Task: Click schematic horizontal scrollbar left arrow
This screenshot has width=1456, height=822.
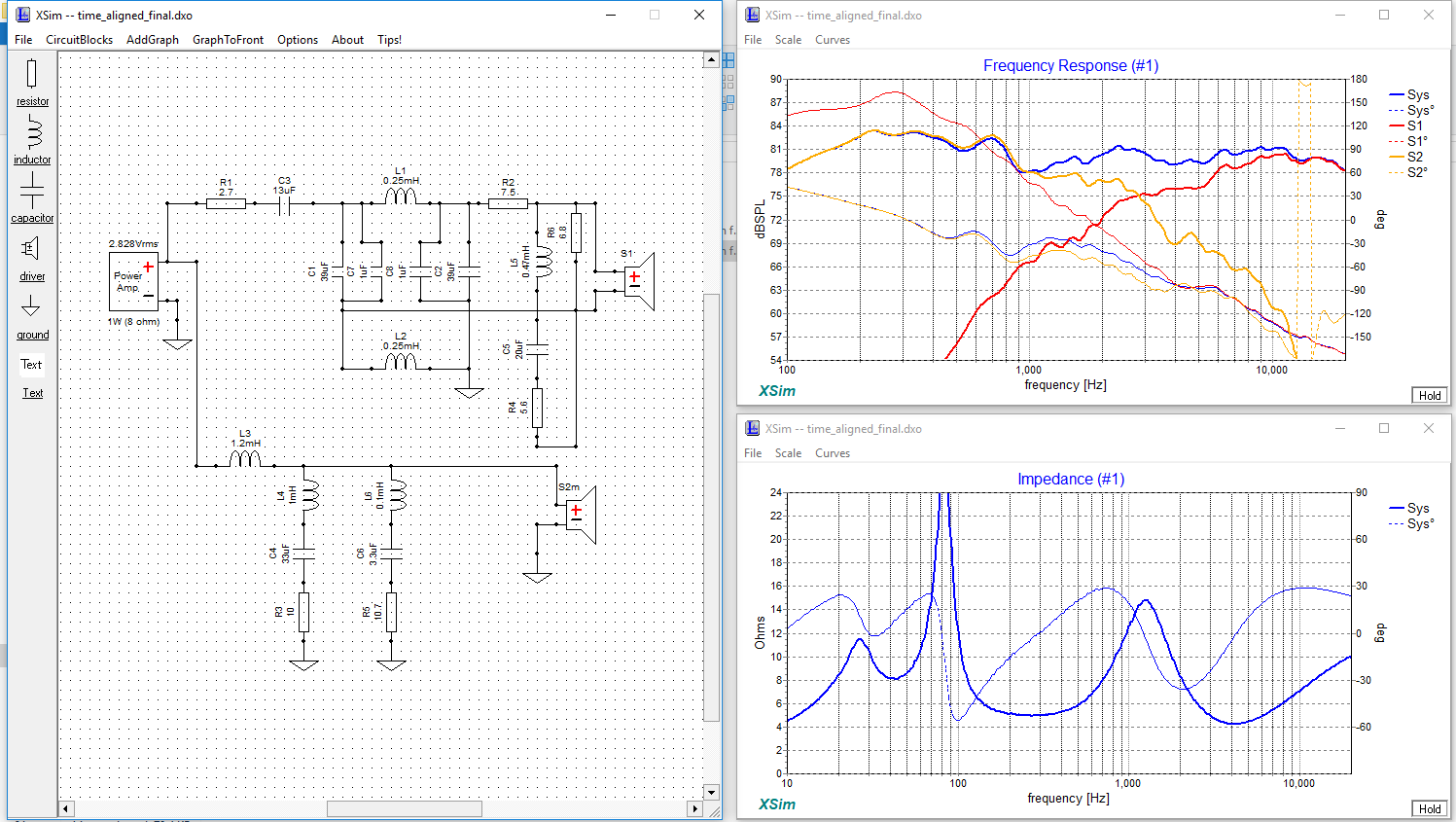Action: [66, 808]
